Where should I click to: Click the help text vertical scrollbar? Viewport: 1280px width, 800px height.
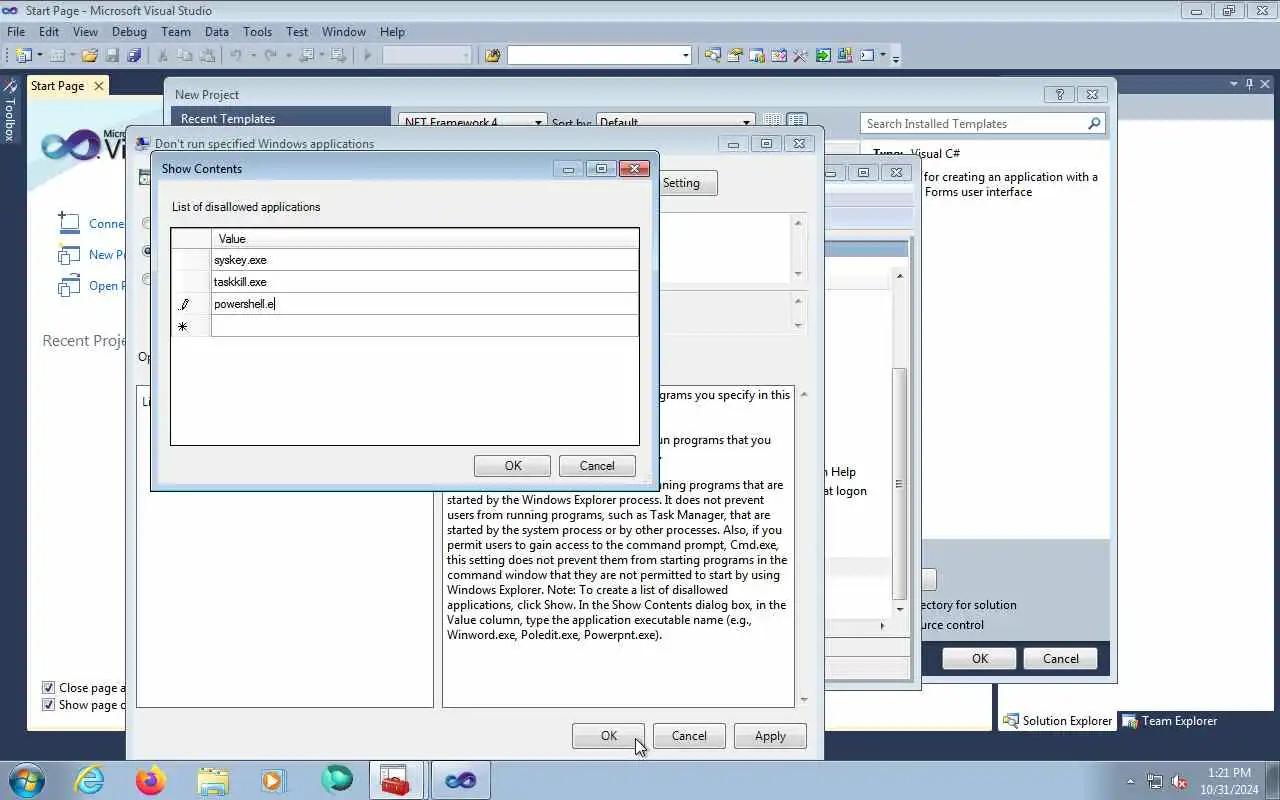804,547
